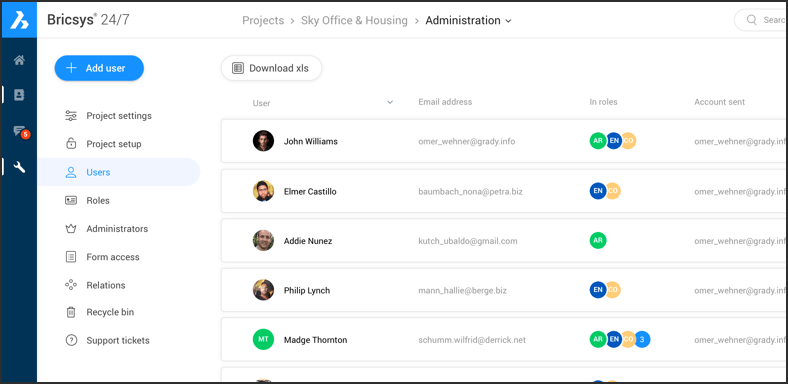Open messages icon with red badge

click(x=20, y=132)
